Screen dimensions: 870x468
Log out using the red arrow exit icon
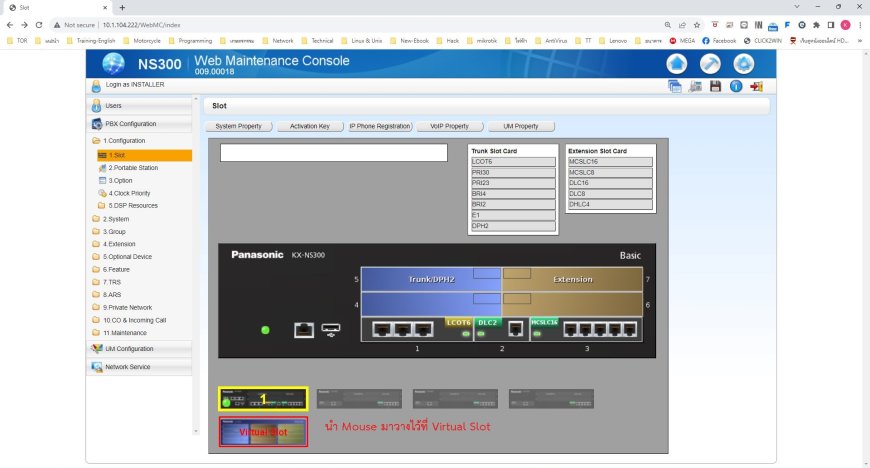click(x=756, y=86)
